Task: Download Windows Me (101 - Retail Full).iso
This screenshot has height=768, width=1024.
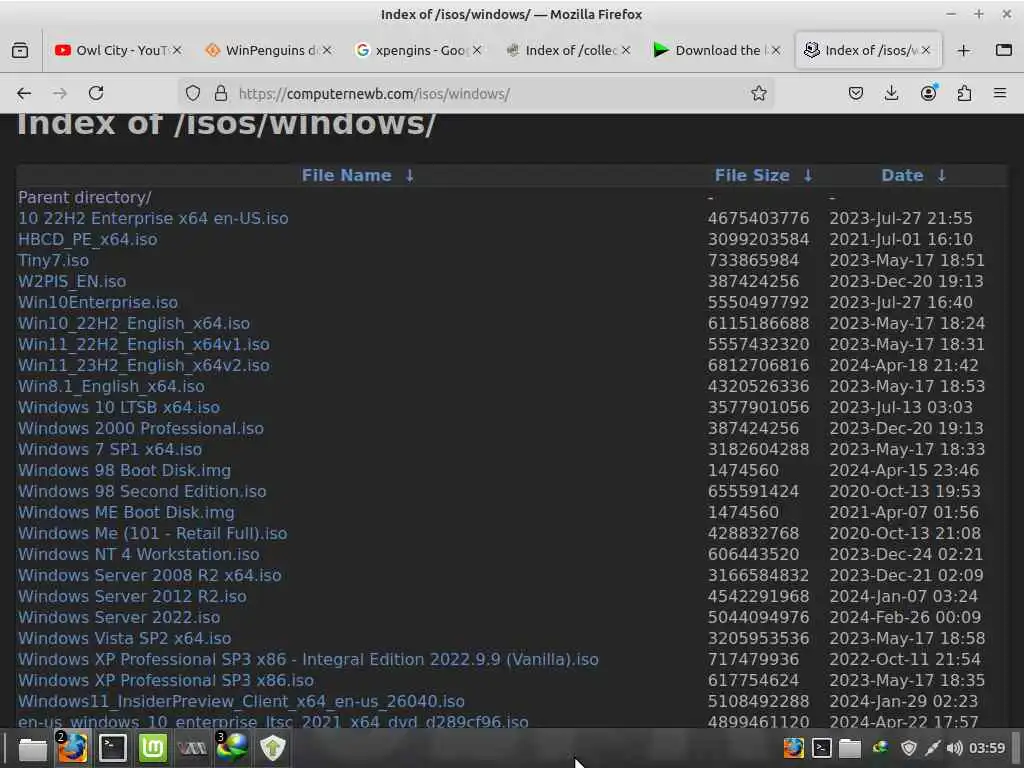Action: tap(152, 533)
